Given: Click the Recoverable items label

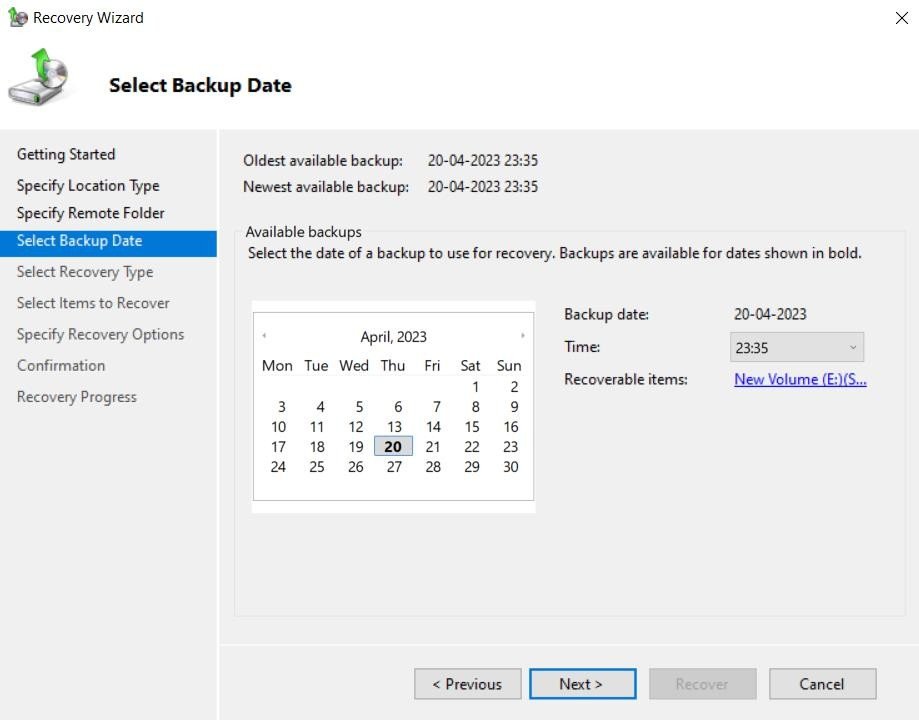Looking at the screenshot, I should (x=626, y=379).
